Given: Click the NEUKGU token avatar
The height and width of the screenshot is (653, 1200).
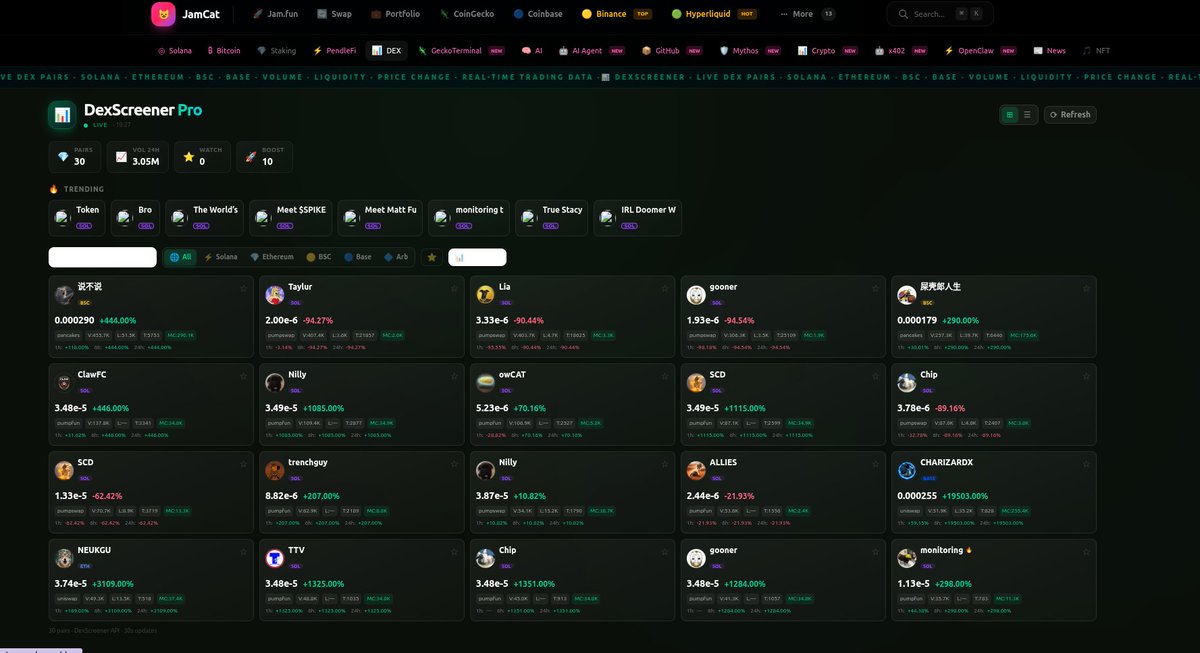Looking at the screenshot, I should tap(64, 558).
